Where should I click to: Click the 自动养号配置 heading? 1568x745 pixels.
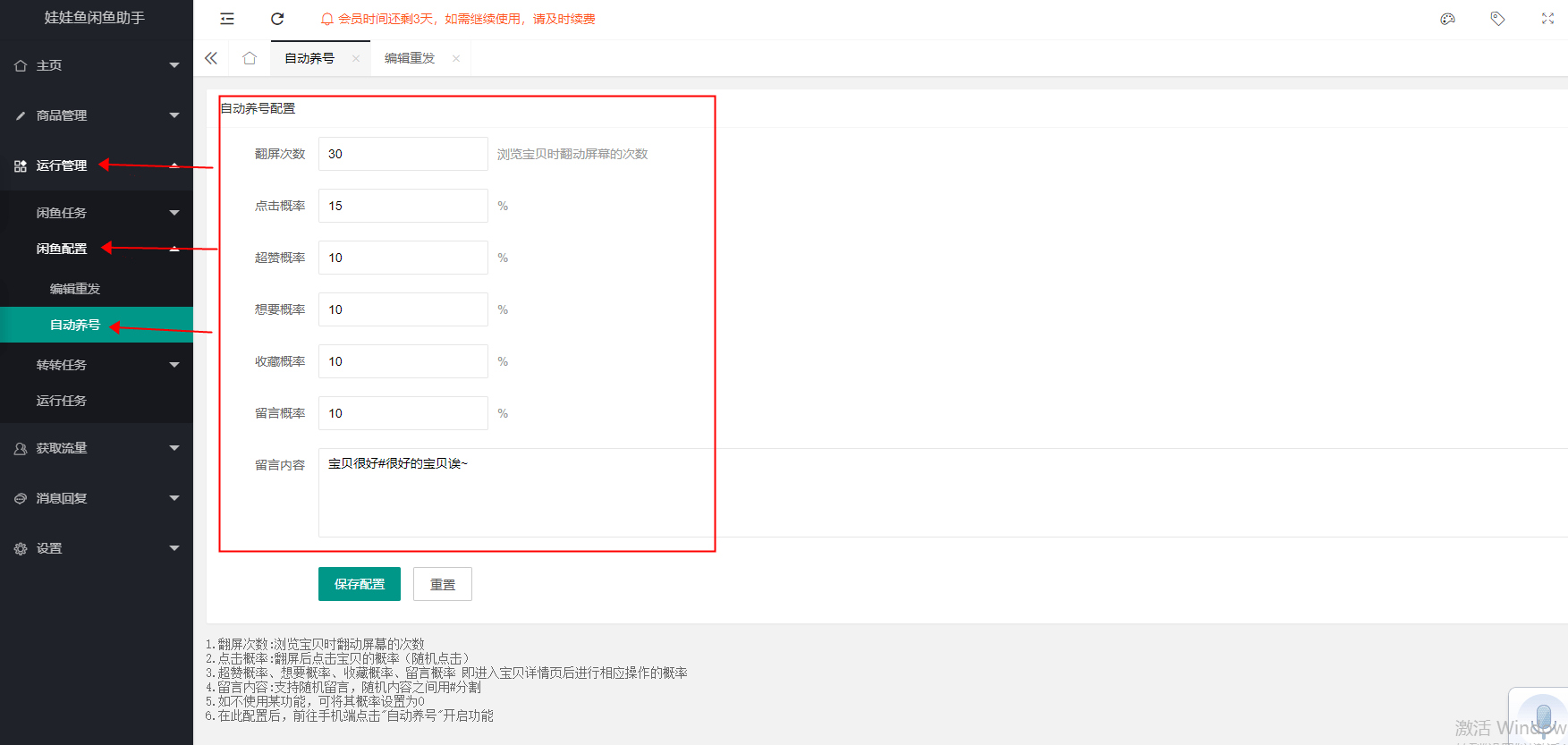click(x=258, y=108)
